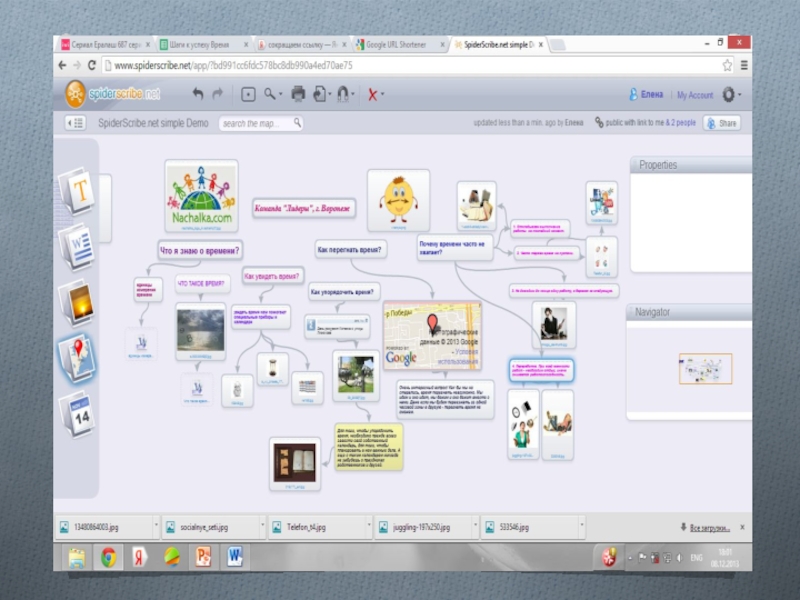800x600 pixels.
Task: Select the Text stencil in sidebar
Action: [78, 190]
